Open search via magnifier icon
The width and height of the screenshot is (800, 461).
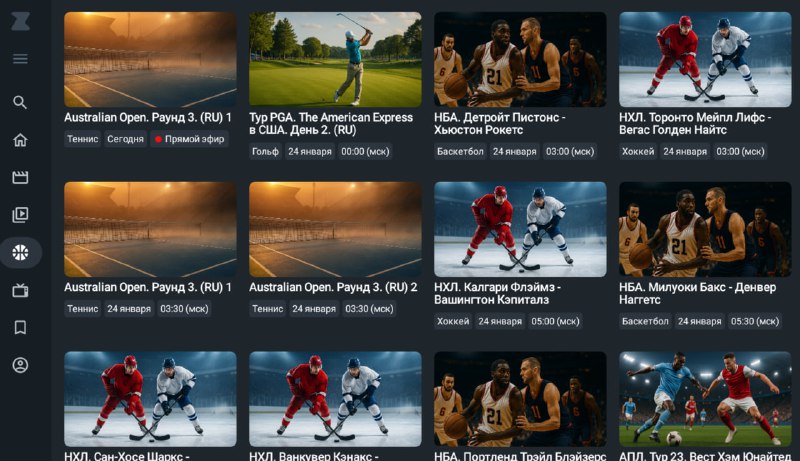point(20,102)
